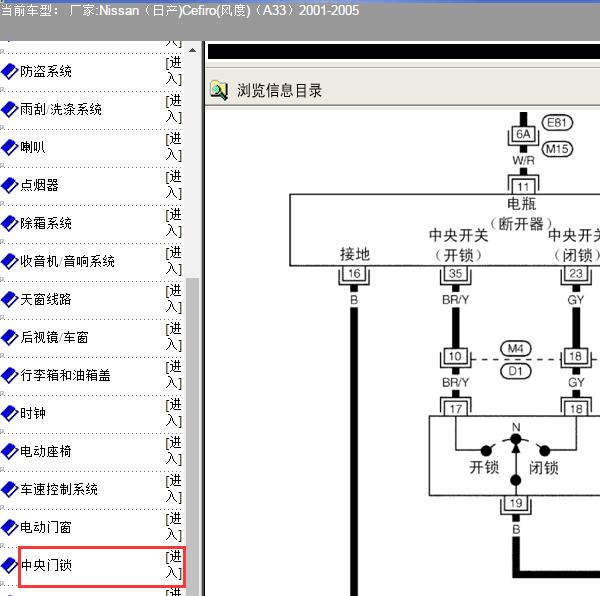Select 收音机/音响系统 in the list
This screenshot has height=596, width=600.
point(67,261)
